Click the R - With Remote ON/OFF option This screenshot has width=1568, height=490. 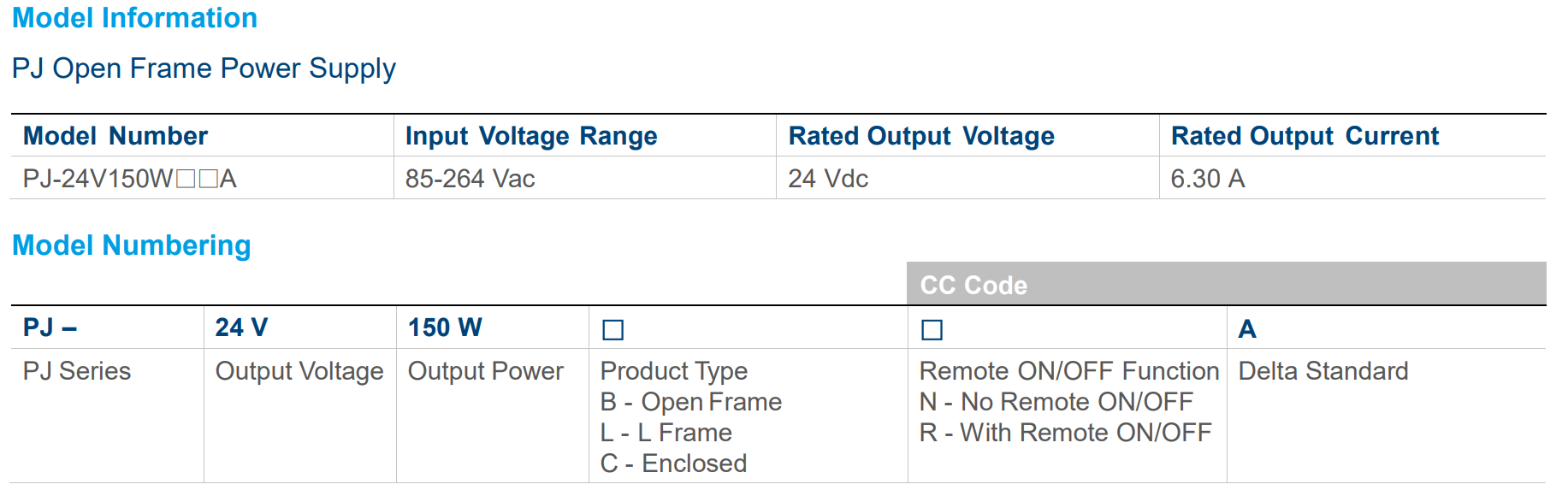pos(1065,433)
